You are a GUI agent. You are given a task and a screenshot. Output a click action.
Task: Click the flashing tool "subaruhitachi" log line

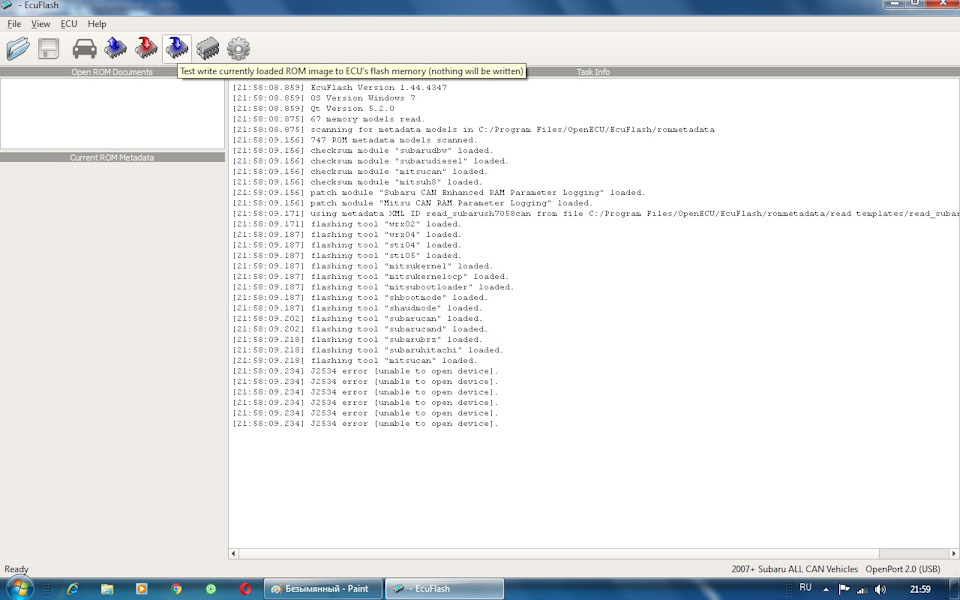click(x=368, y=350)
